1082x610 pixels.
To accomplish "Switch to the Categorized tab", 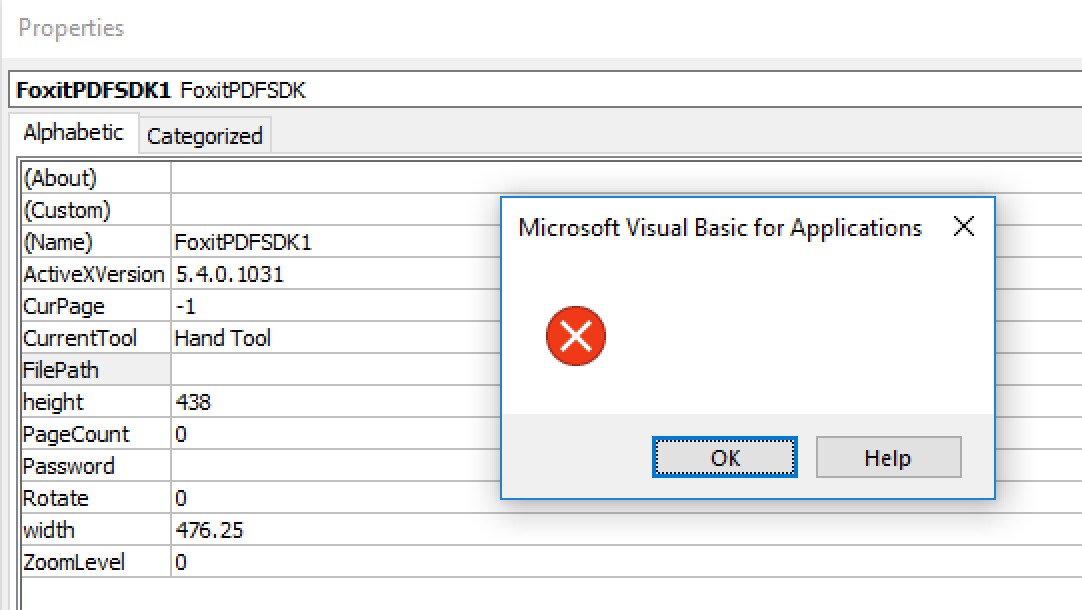I will pyautogui.click(x=204, y=136).
